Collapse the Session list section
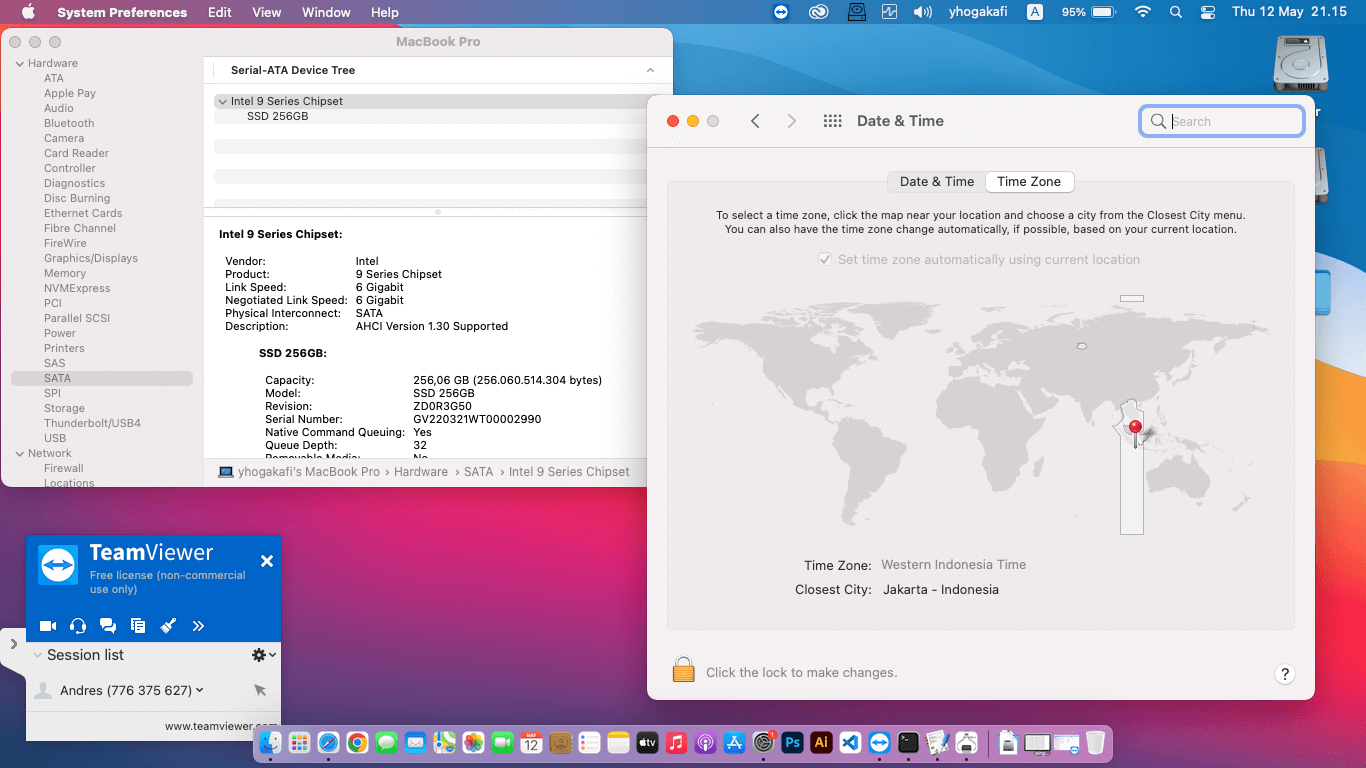Image resolution: width=1366 pixels, height=768 pixels. point(38,655)
